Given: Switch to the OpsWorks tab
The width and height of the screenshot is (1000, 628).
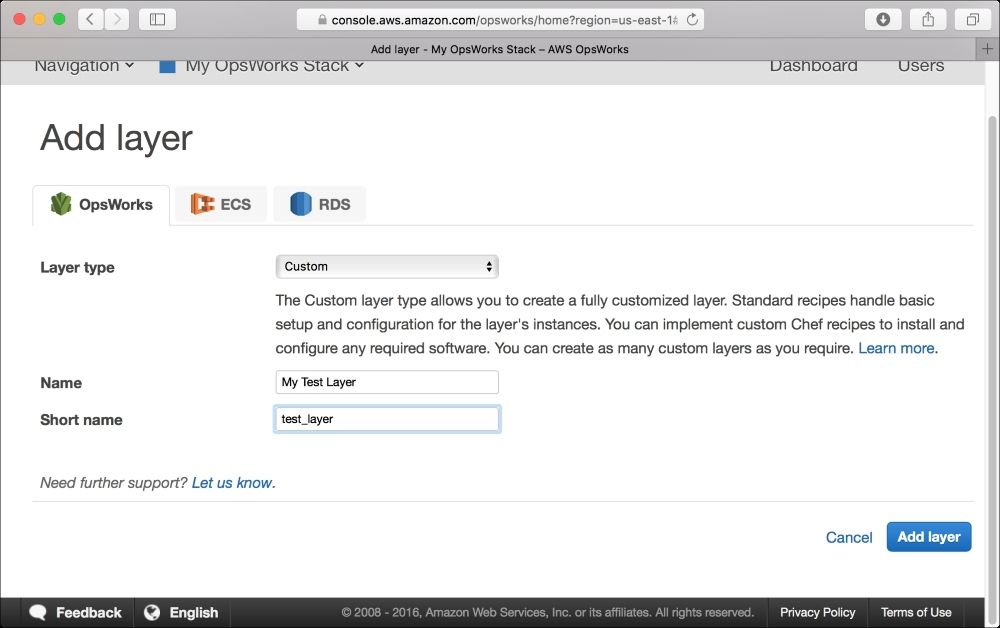Looking at the screenshot, I should click(101, 205).
